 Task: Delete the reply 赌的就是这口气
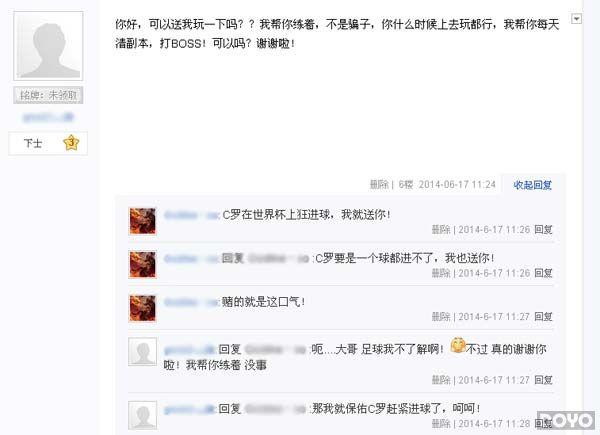(441, 317)
